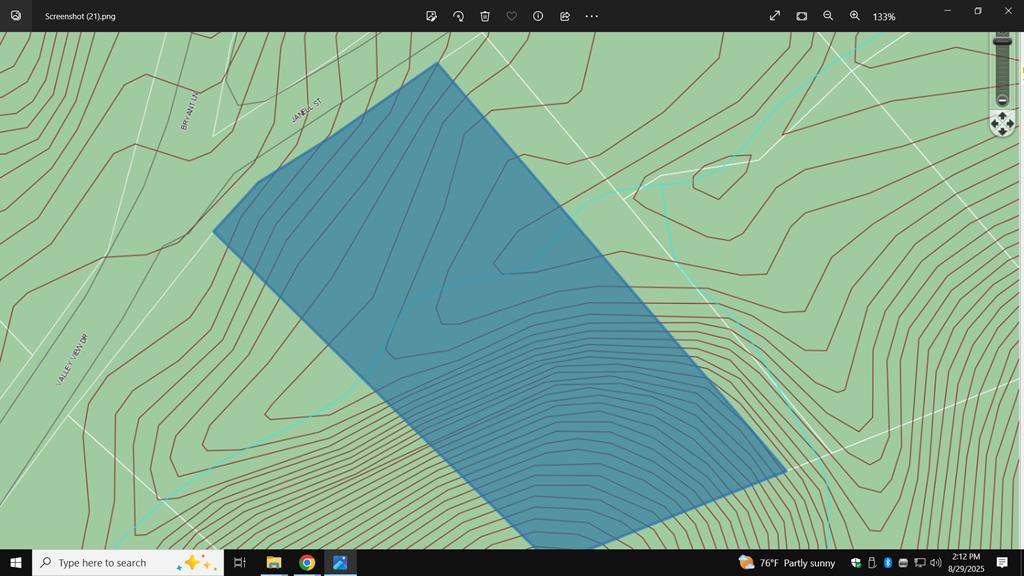Open the See more three-dots menu
Viewport: 1024px width, 576px height.
point(592,16)
